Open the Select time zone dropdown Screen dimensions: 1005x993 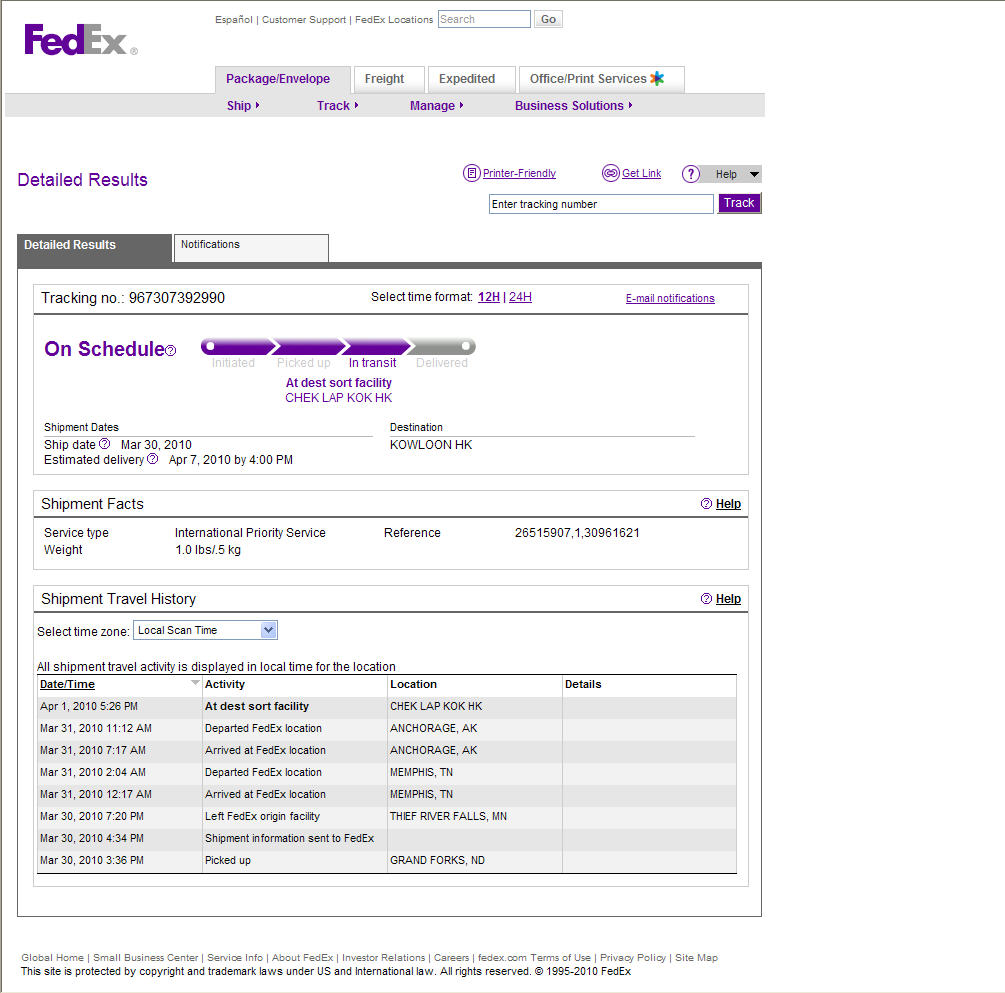tap(205, 630)
